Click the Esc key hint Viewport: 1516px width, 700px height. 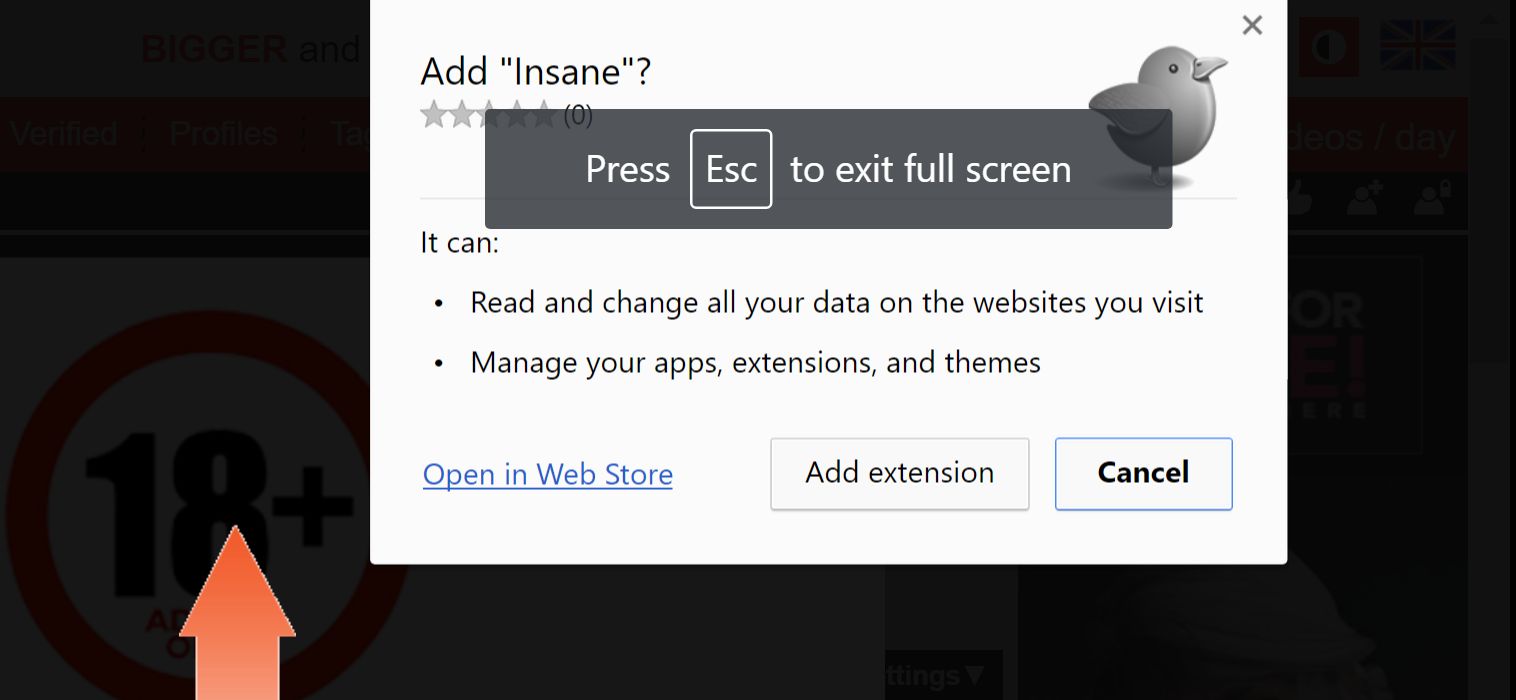[730, 169]
